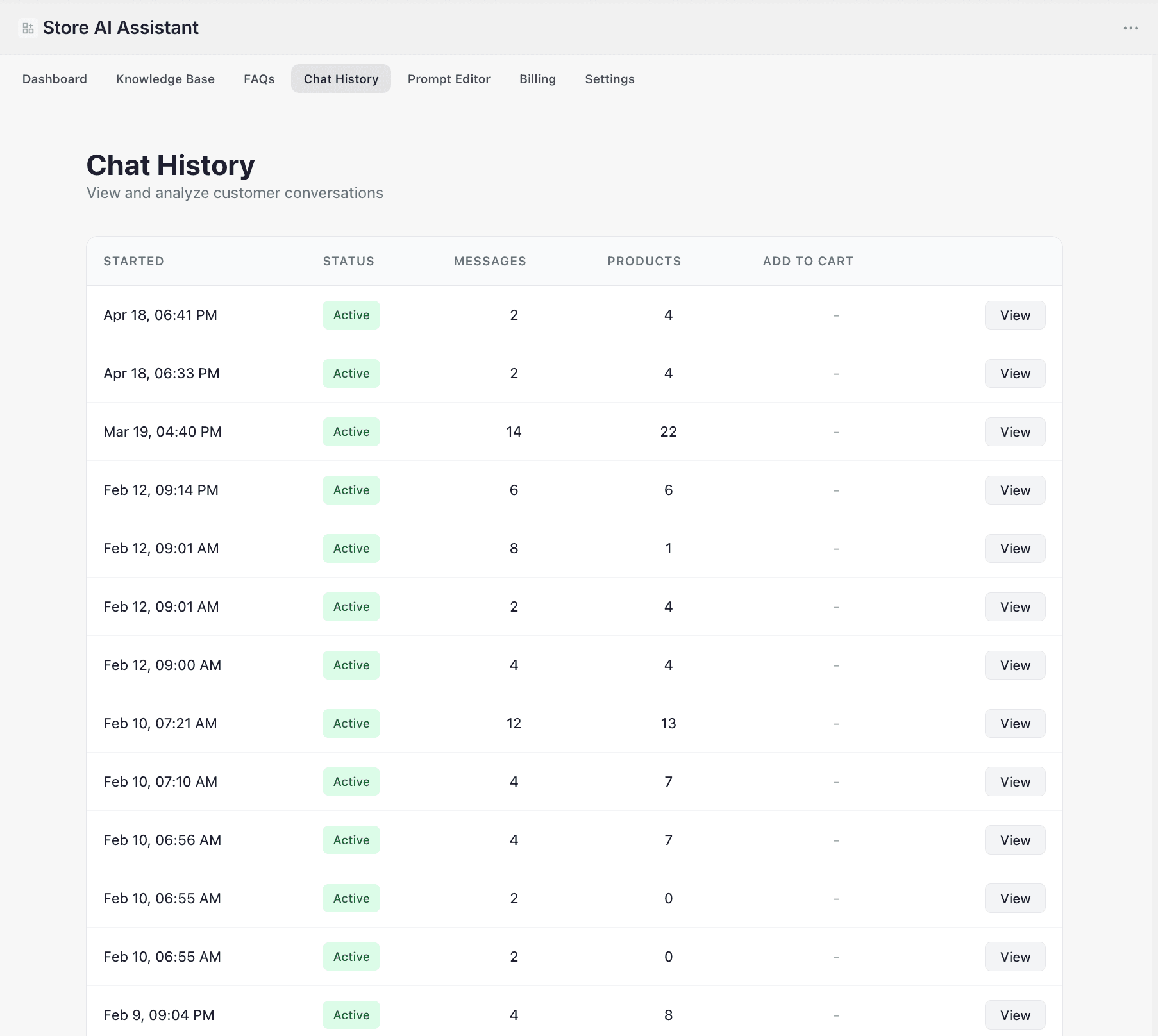Viewport: 1158px width, 1036px height.
Task: Switch to the Dashboard tab
Action: pyautogui.click(x=55, y=79)
